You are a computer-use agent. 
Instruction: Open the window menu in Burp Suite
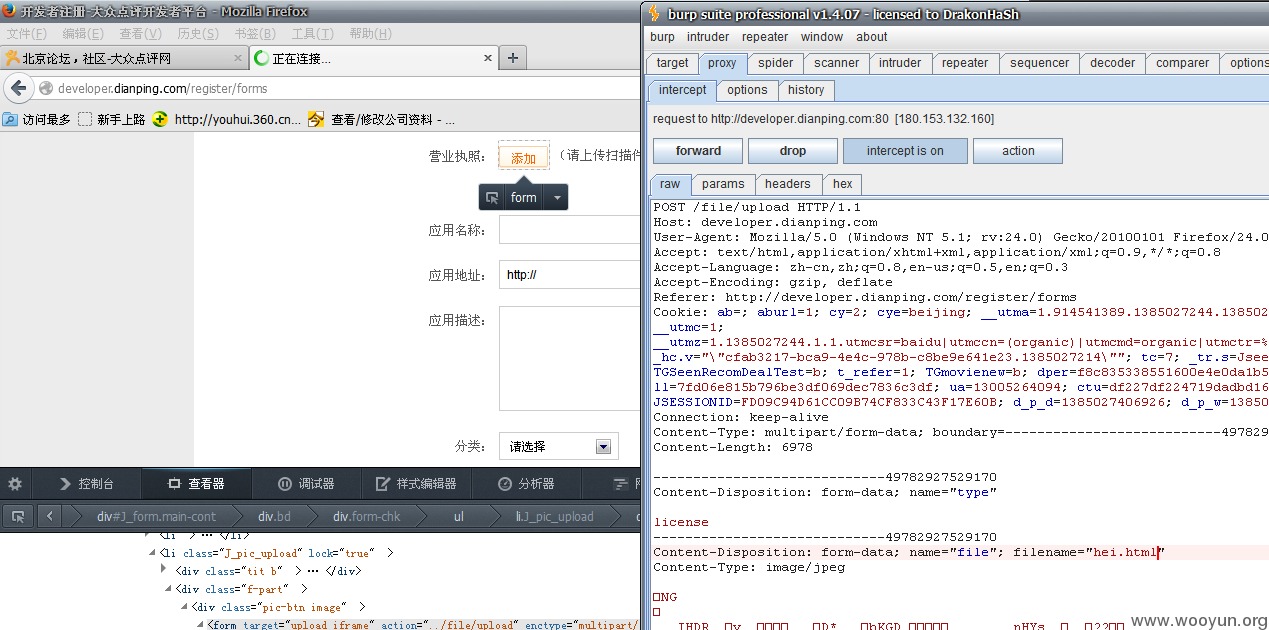click(822, 37)
